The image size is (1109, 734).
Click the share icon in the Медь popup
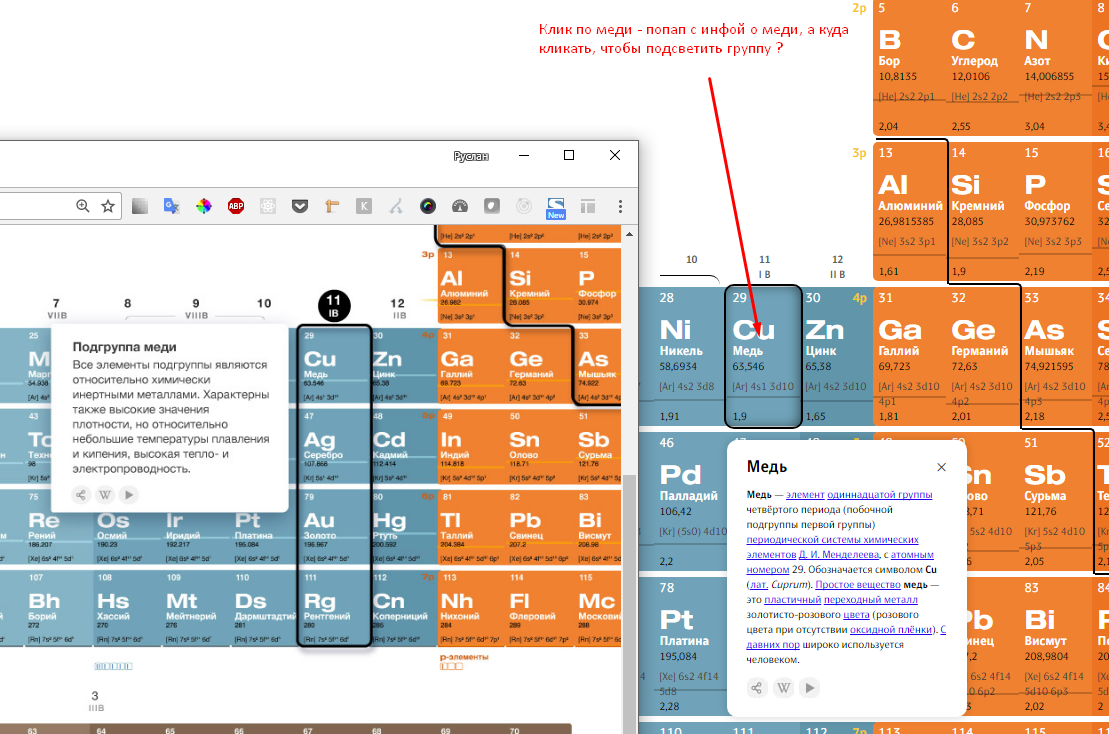757,688
